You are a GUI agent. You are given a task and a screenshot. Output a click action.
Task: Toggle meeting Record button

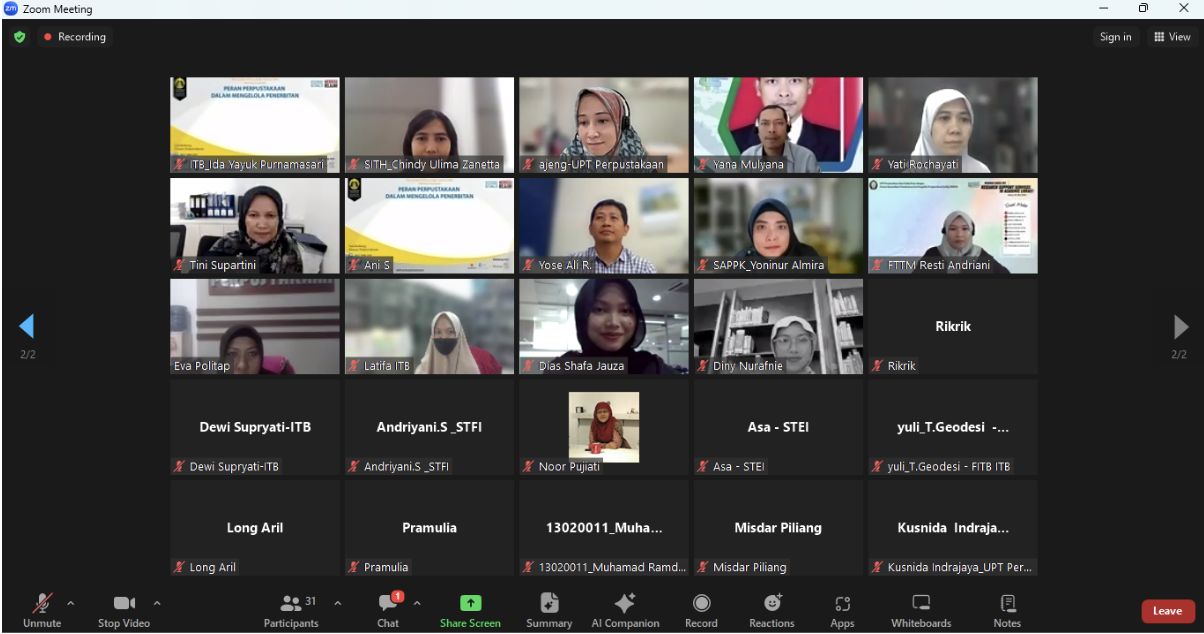click(x=701, y=610)
